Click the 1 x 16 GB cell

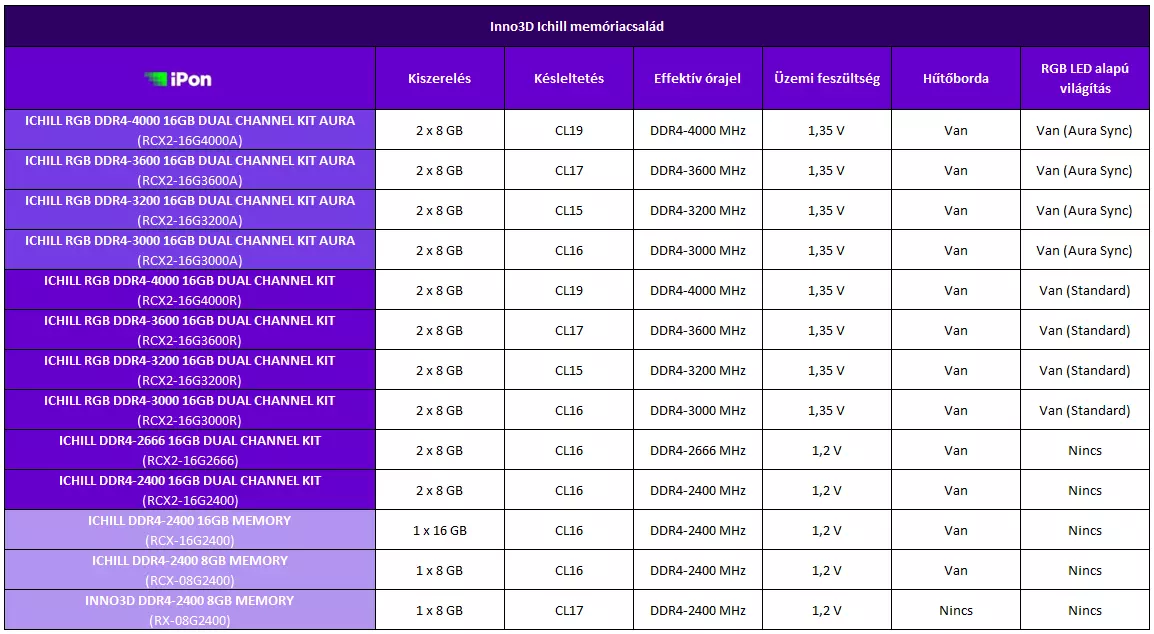[x=439, y=530]
